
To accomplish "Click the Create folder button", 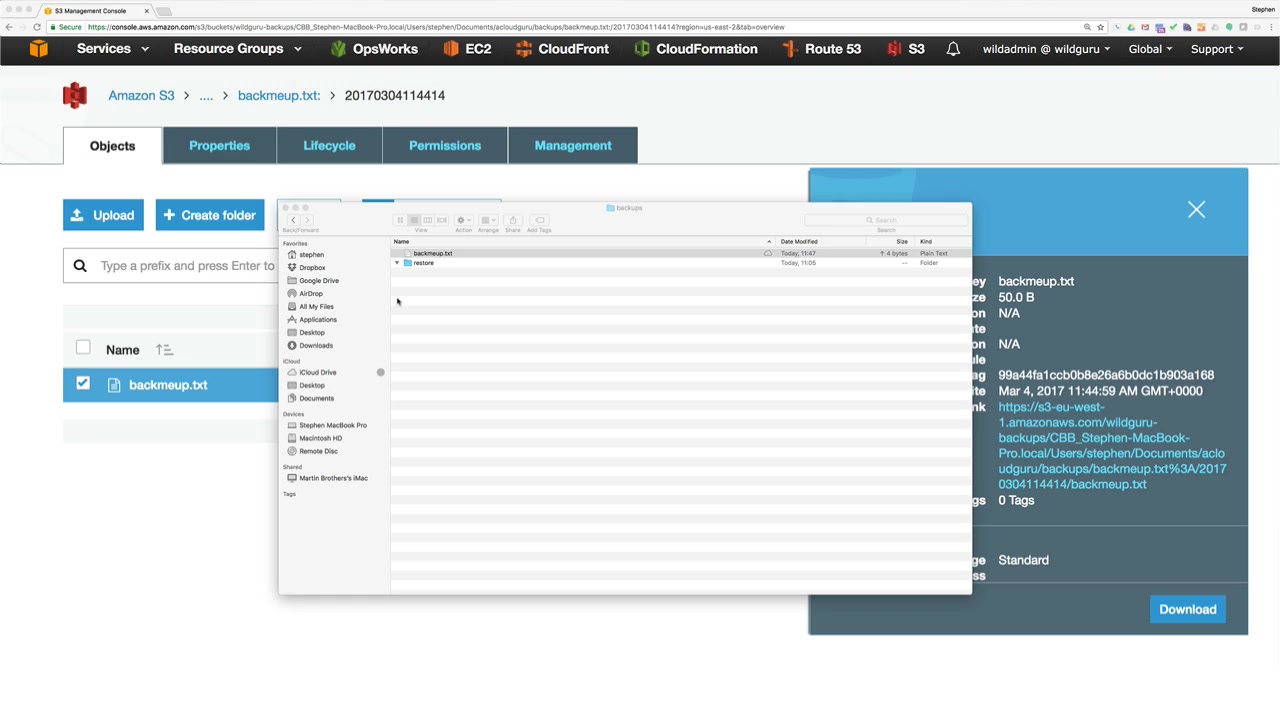I will (x=210, y=215).
